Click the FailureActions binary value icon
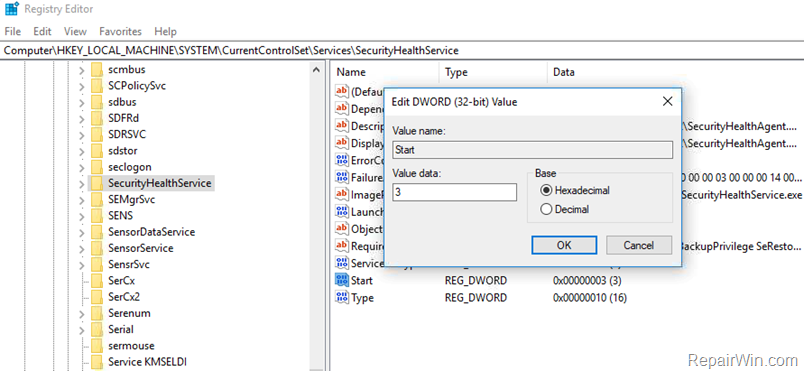Image resolution: width=804 pixels, height=371 pixels. click(x=341, y=177)
